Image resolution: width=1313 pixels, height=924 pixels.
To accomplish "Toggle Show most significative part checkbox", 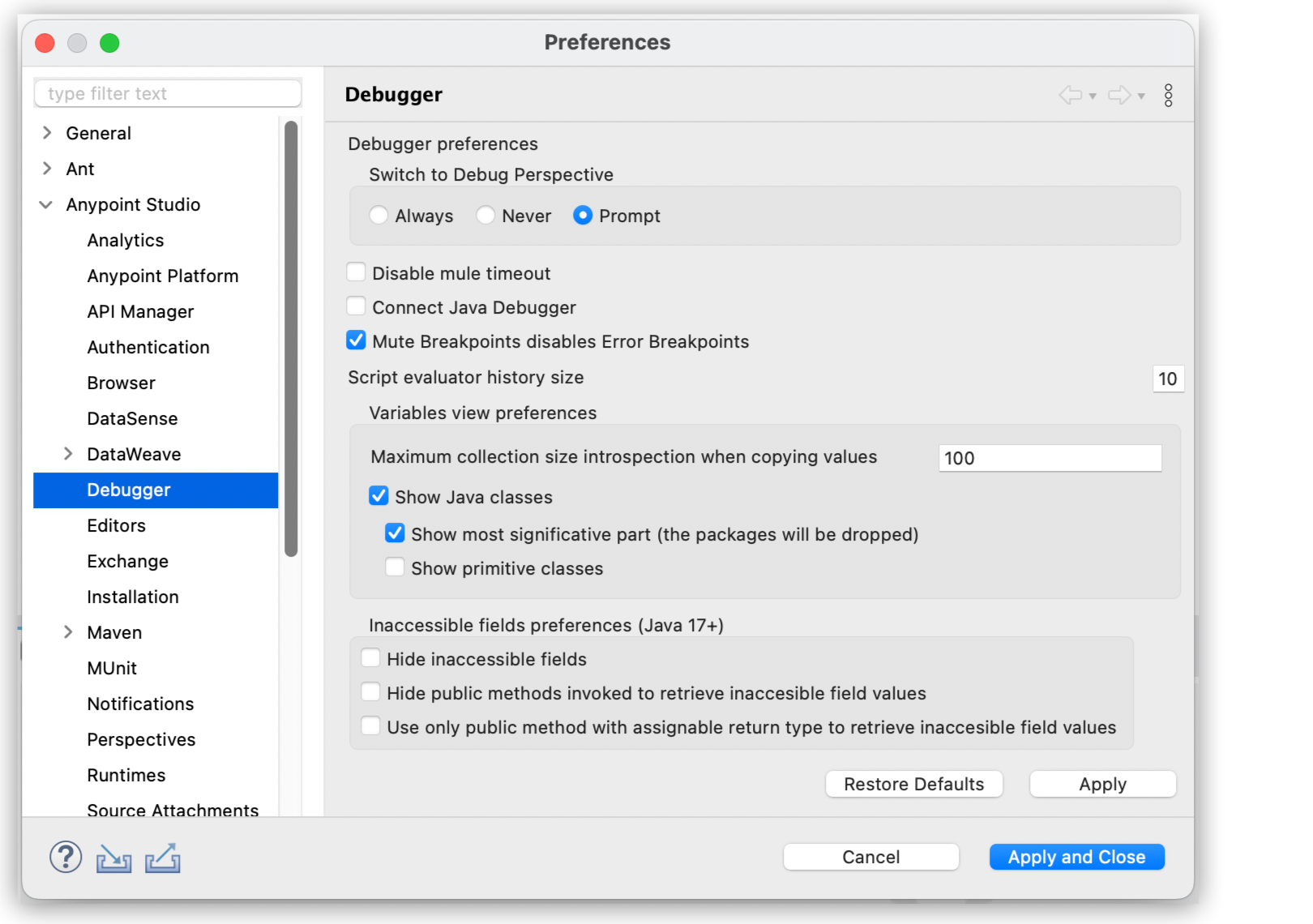I will tap(395, 533).
